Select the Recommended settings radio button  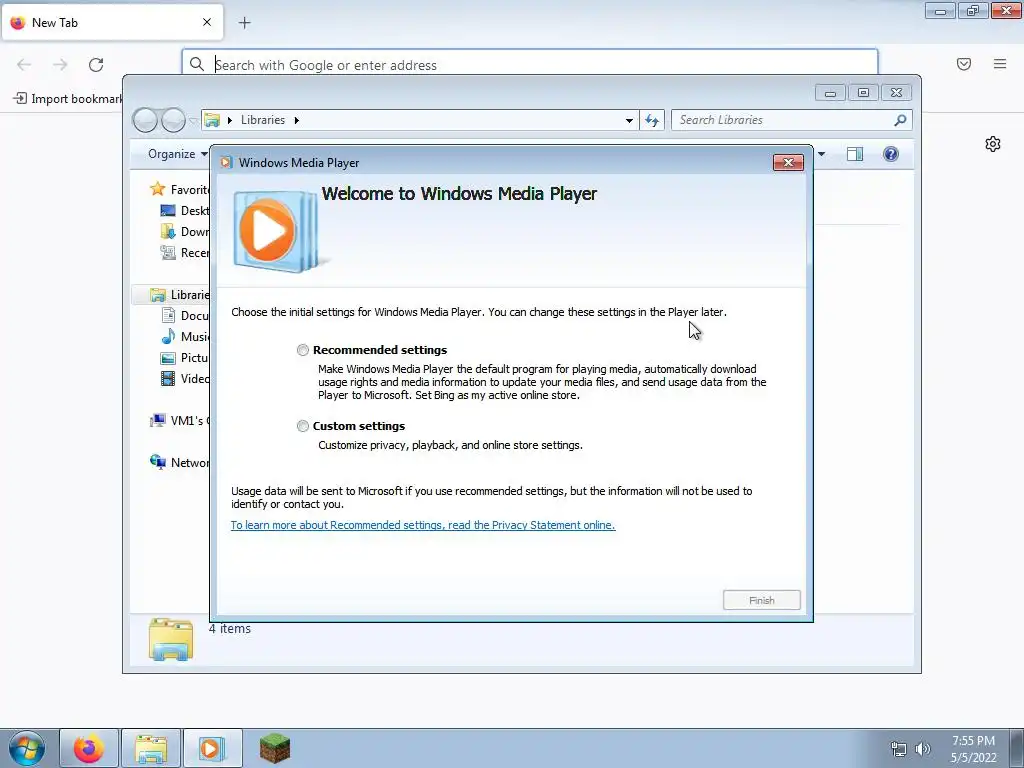coord(302,350)
